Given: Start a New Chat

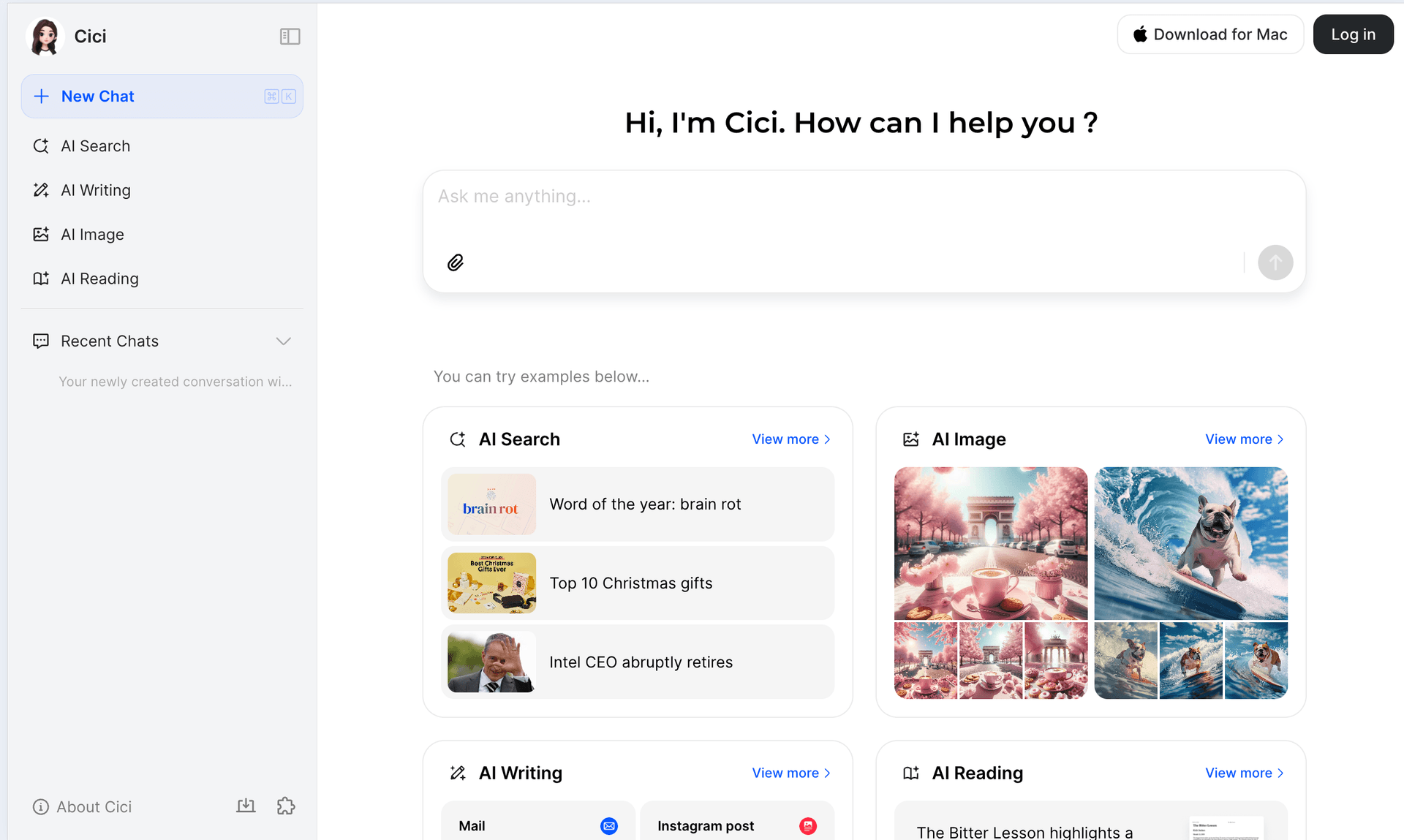Looking at the screenshot, I should click(162, 97).
